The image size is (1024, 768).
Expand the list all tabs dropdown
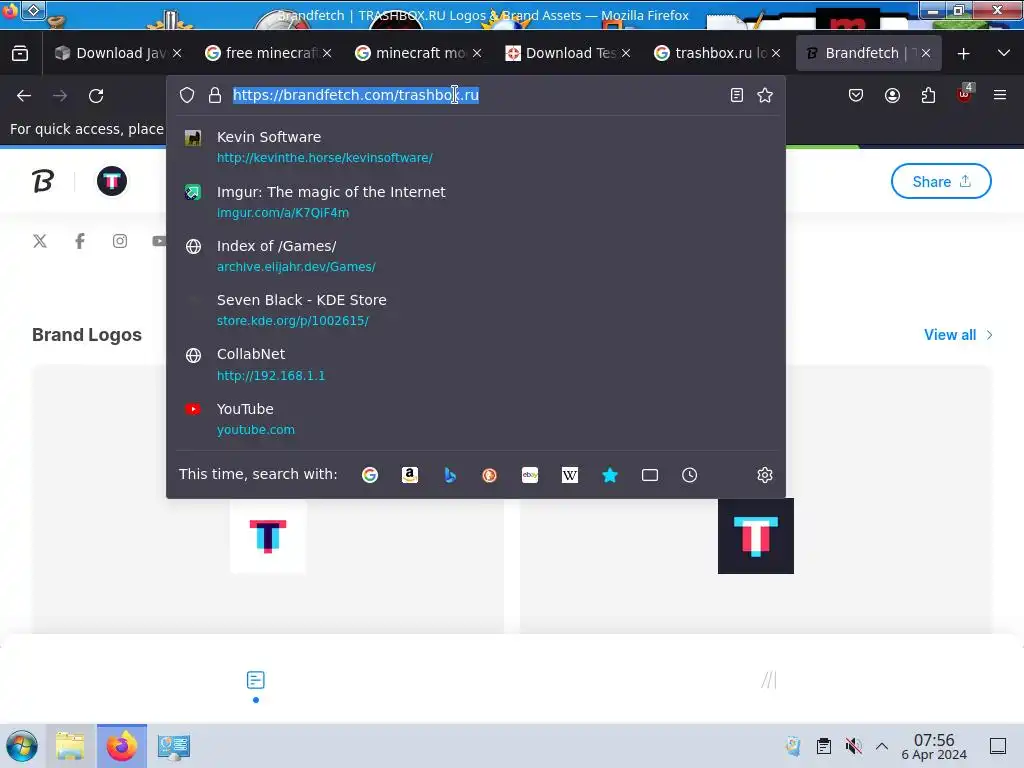point(1004,53)
